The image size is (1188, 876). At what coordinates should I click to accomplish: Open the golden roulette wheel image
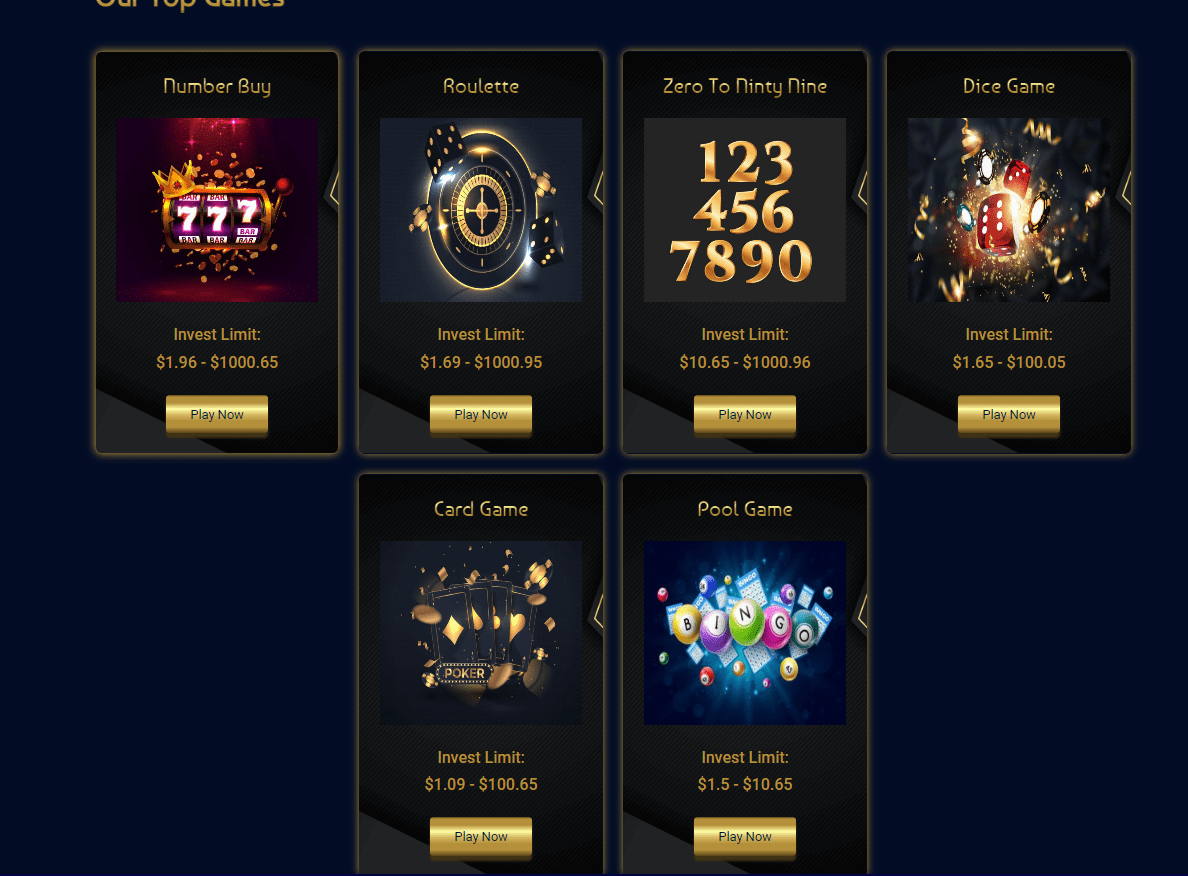click(x=480, y=210)
